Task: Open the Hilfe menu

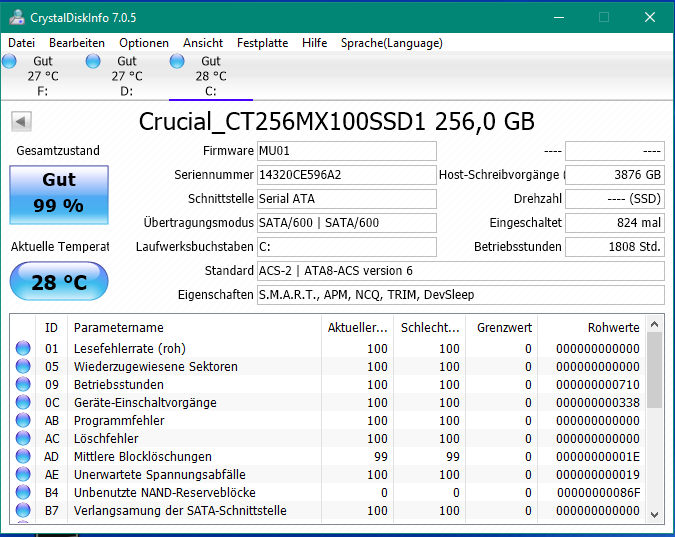Action: click(x=314, y=43)
